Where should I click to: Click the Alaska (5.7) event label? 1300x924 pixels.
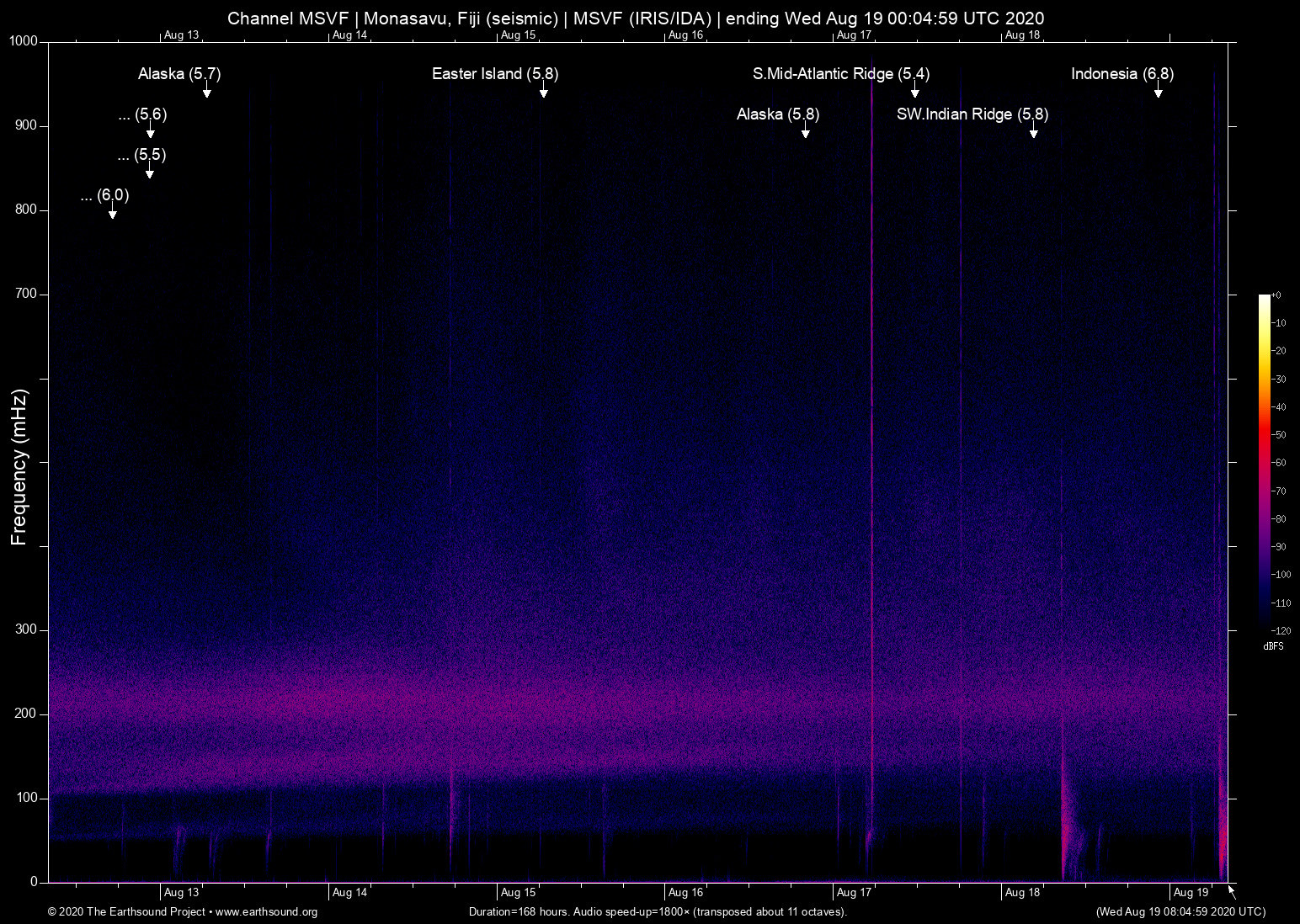[179, 74]
